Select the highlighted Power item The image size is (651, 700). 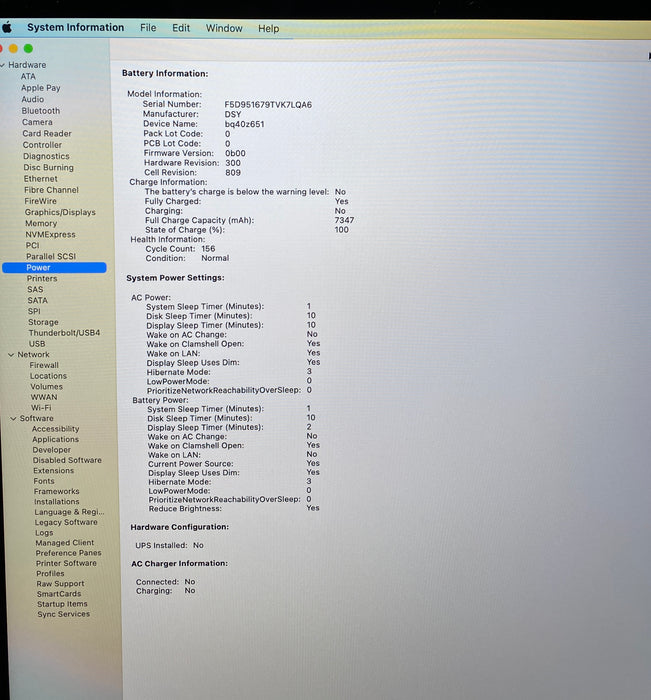tap(54, 267)
